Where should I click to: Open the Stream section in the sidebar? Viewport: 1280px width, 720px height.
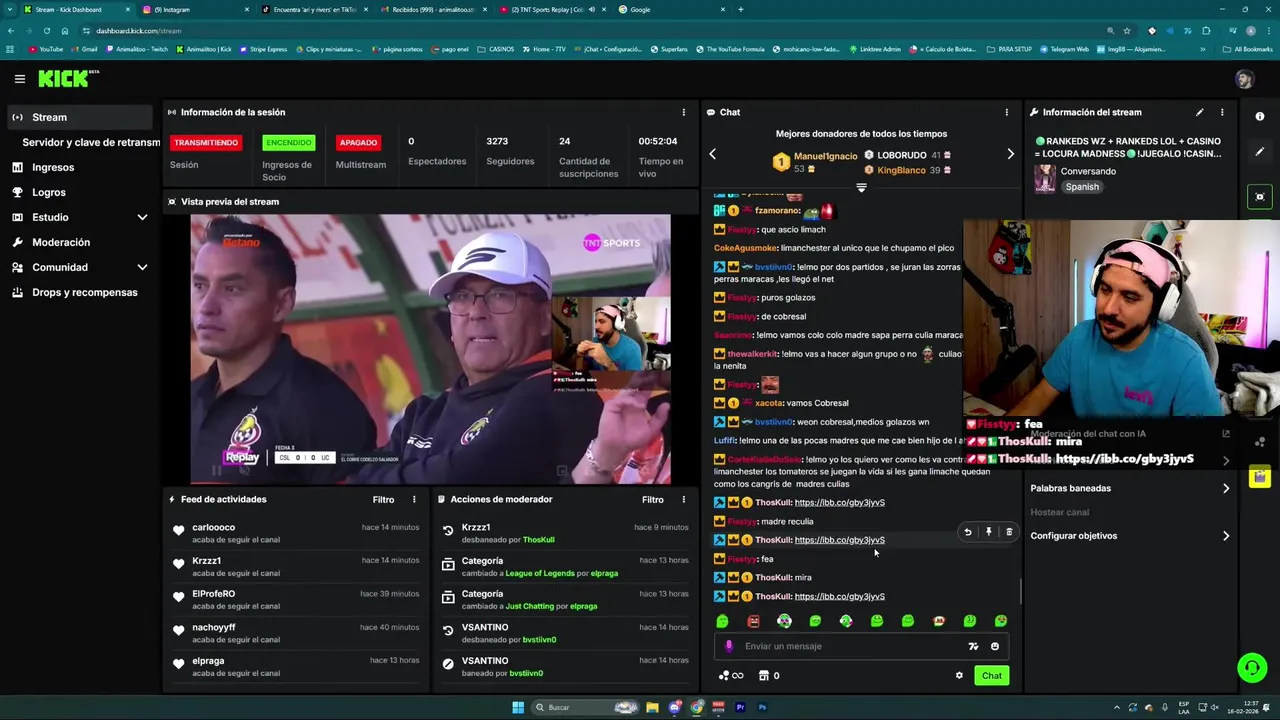[80, 117]
